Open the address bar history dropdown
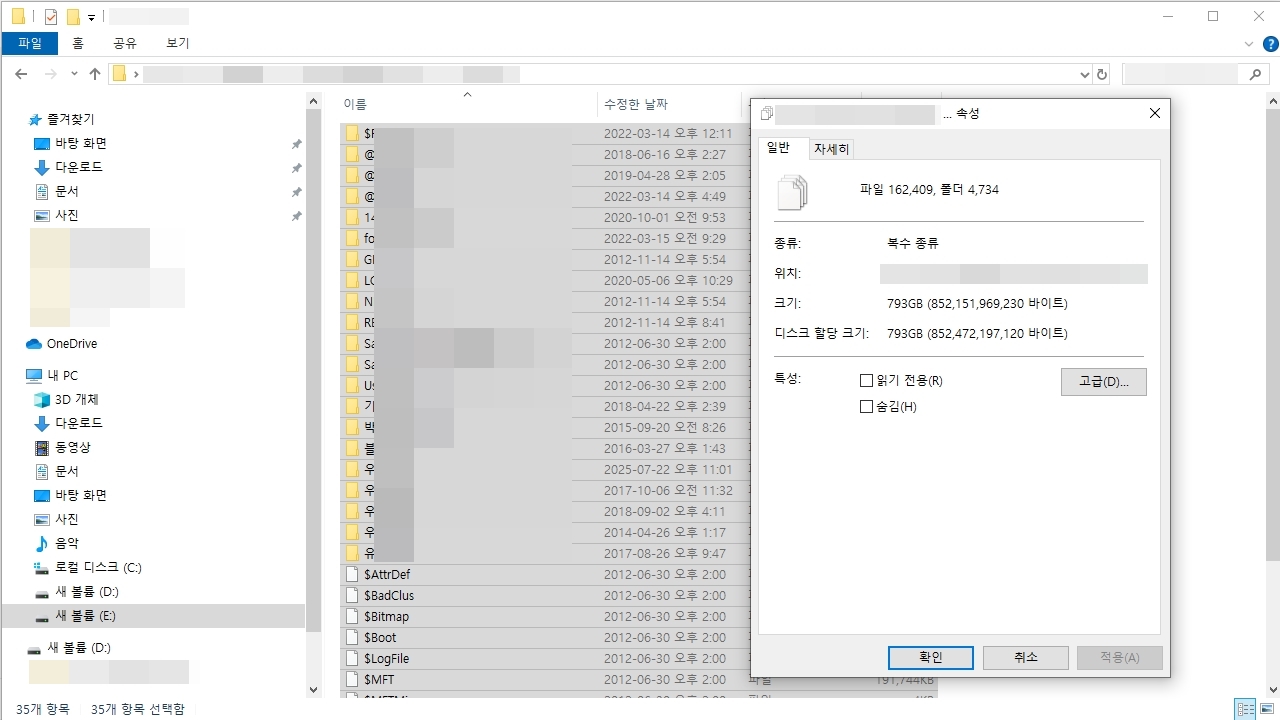This screenshot has height=720, width=1280. (1086, 74)
